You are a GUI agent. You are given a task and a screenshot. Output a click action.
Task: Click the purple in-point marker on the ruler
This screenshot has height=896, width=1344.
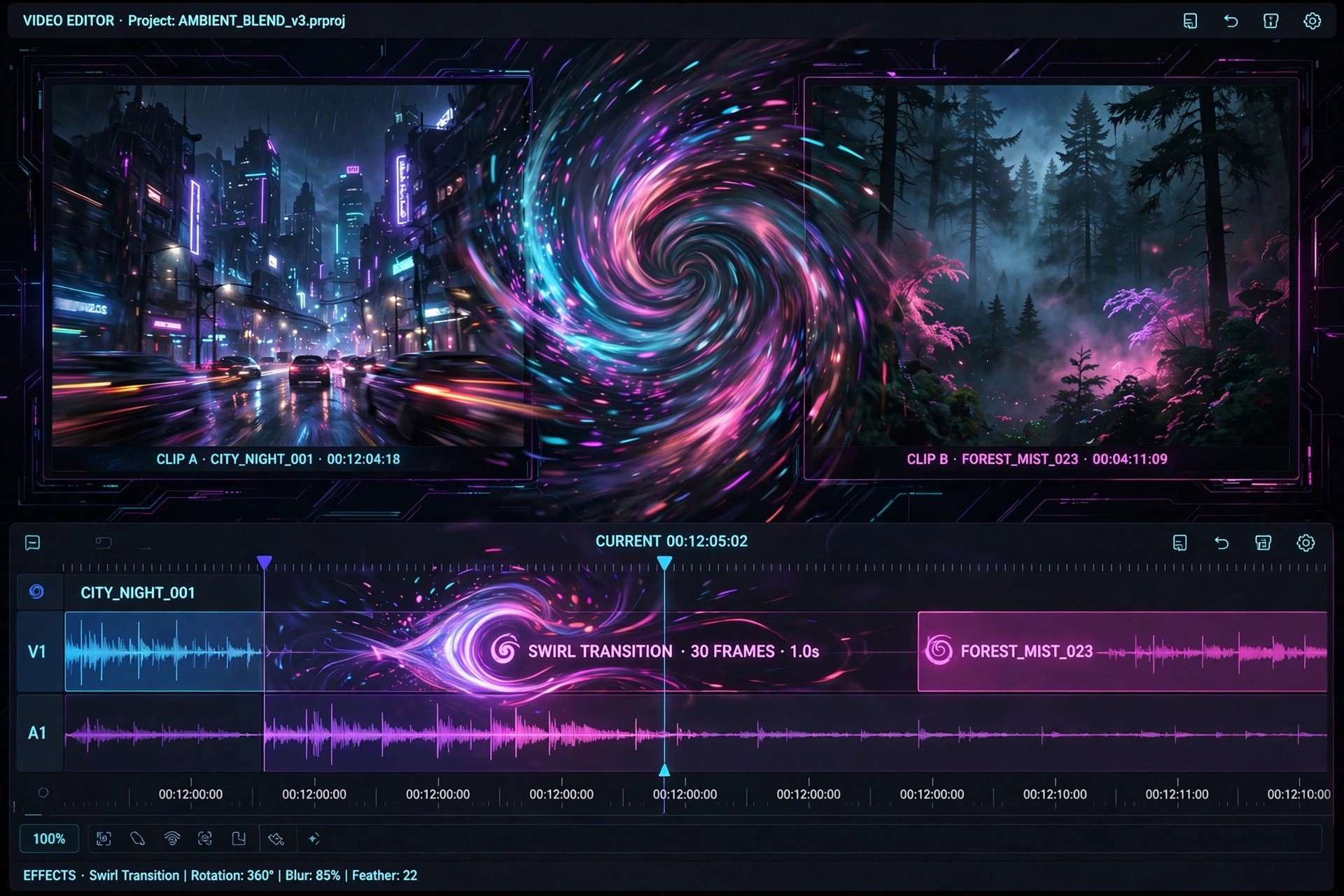coord(264,563)
